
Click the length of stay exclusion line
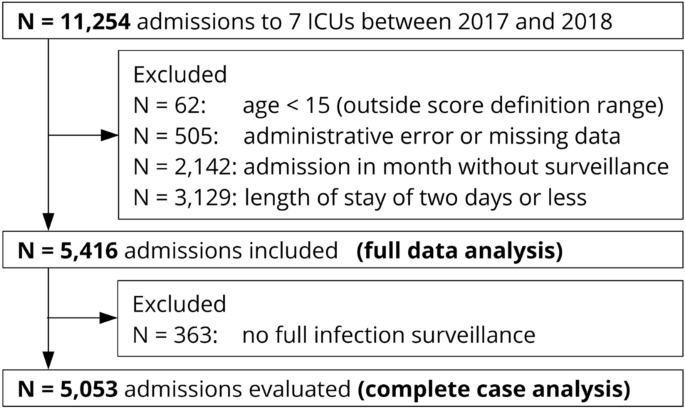click(360, 198)
